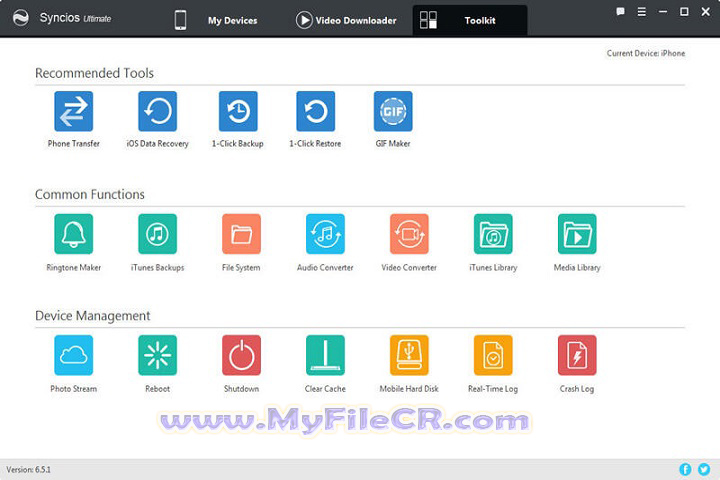Run Clear Cache tool
Image resolution: width=720 pixels, height=480 pixels.
[x=326, y=355]
